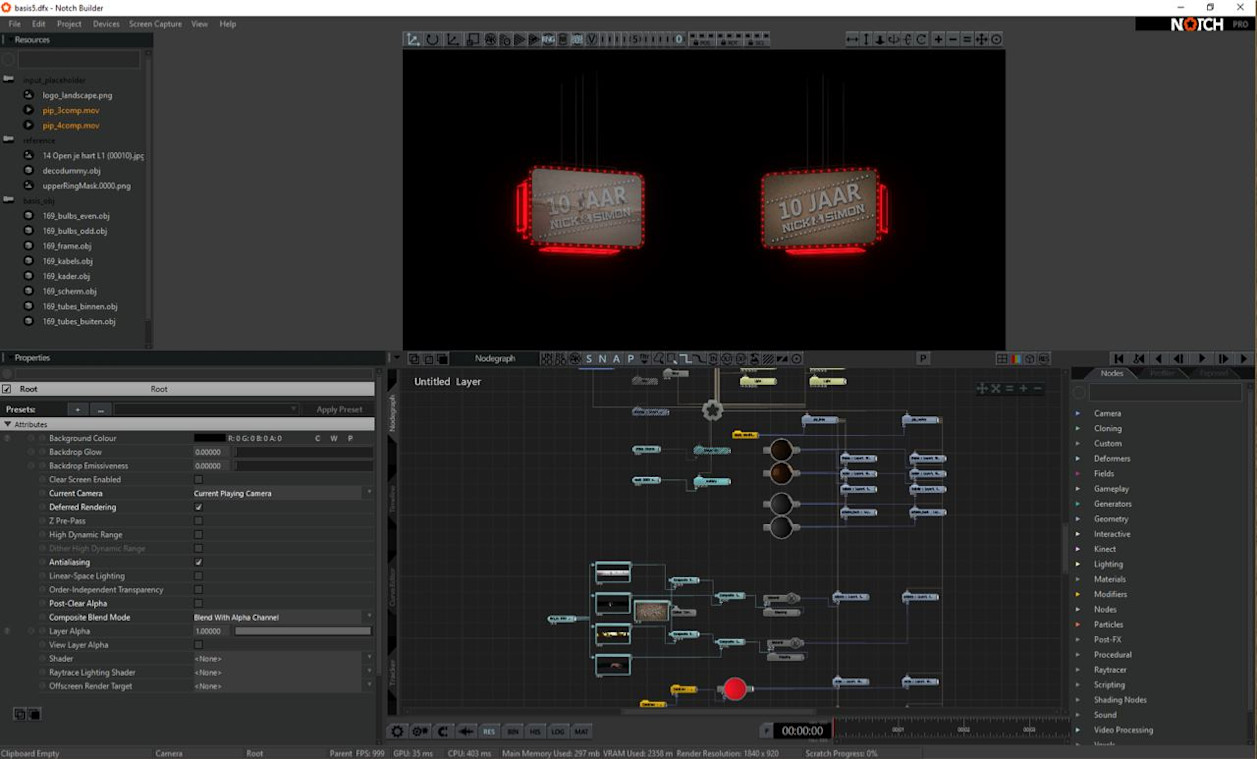Click the Apply Preset button
Image resolution: width=1257 pixels, height=759 pixels.
[339, 409]
